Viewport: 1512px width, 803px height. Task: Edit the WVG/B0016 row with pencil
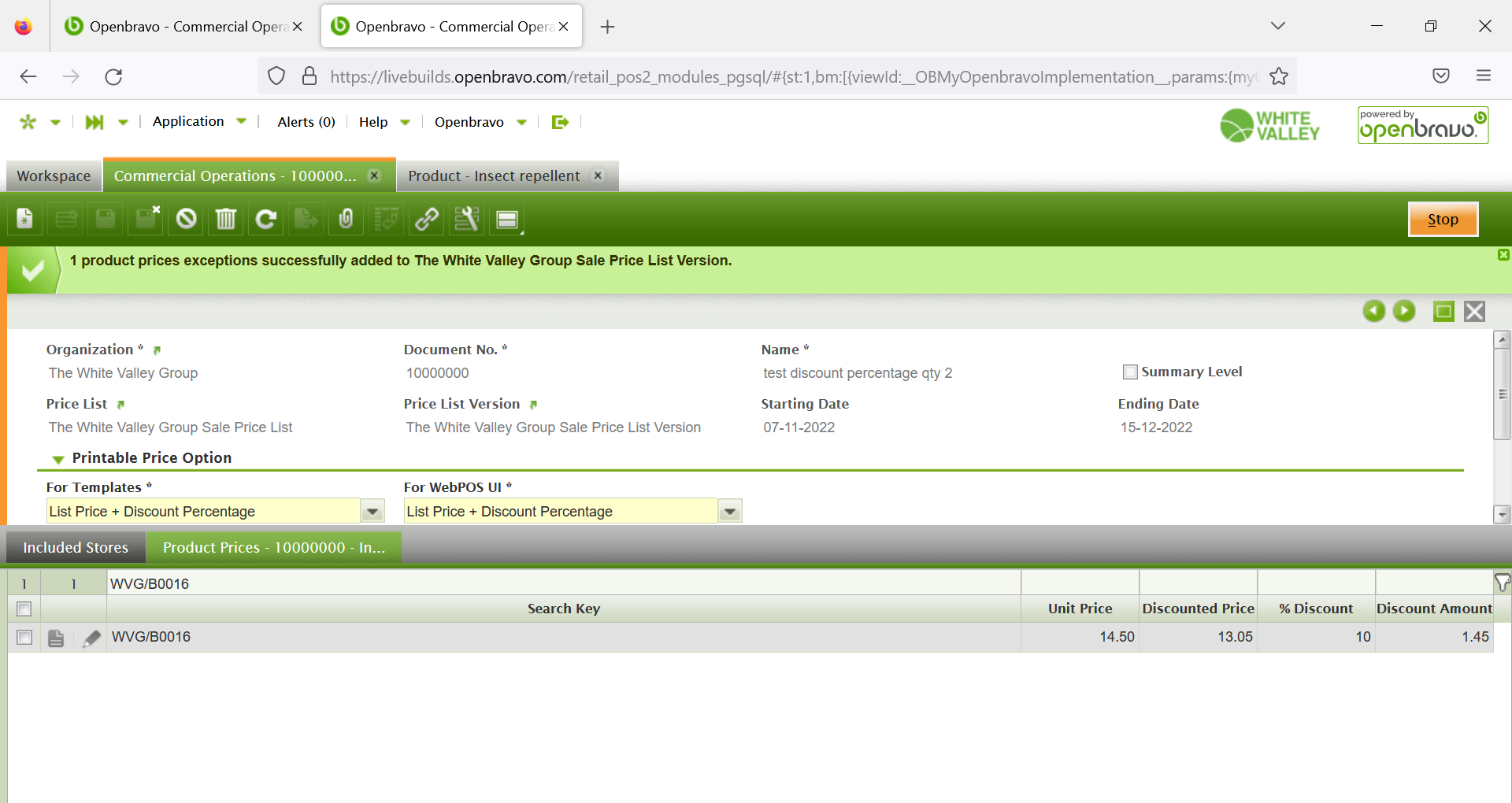[x=91, y=638]
